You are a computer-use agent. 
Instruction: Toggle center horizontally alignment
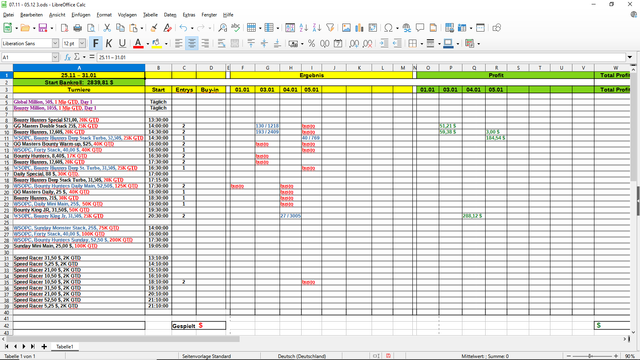[192, 43]
